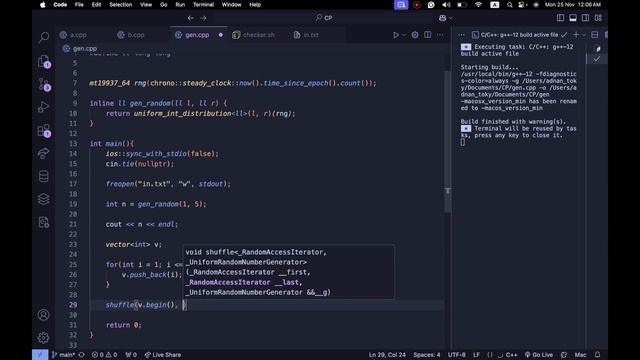640x360 pixels.
Task: Open the Live Share activity bar icon
Action: (44, 153)
